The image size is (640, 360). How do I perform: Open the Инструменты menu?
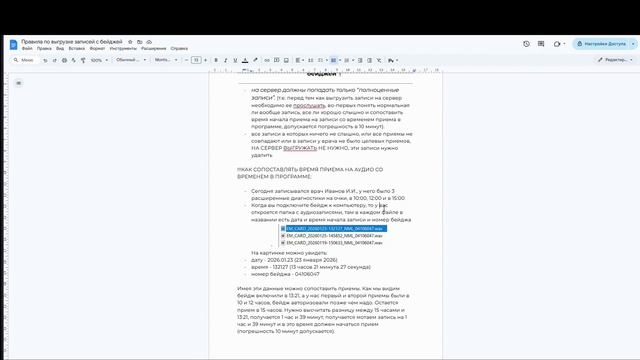tap(123, 49)
